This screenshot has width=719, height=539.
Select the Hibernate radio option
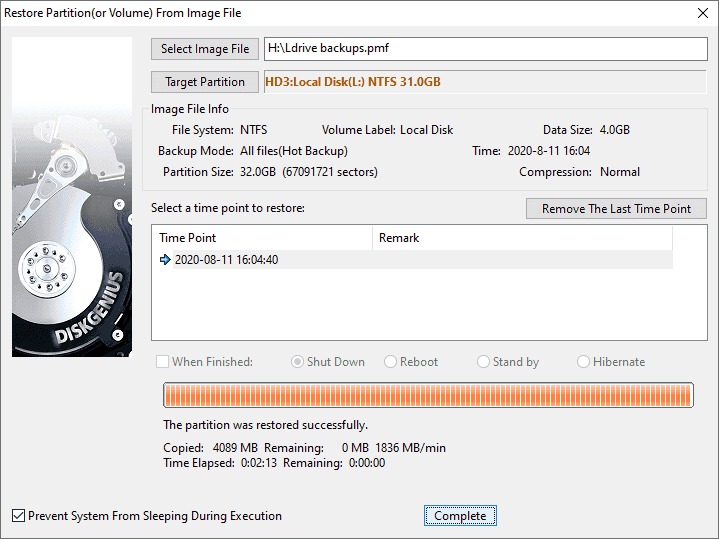point(584,362)
